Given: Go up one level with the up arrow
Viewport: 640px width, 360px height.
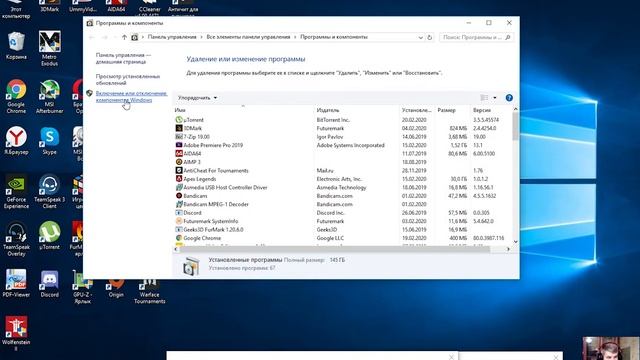Looking at the screenshot, I should tap(124, 37).
